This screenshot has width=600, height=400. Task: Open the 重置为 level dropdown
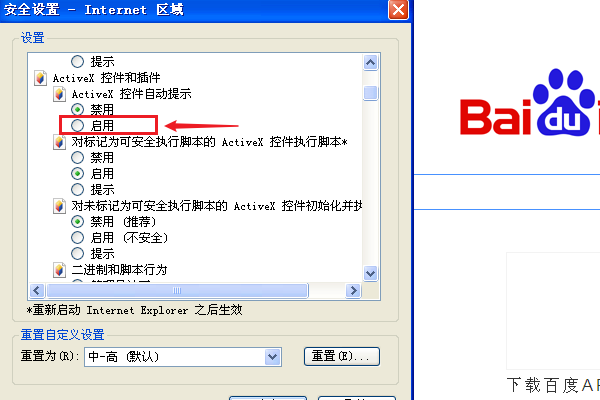[272, 357]
